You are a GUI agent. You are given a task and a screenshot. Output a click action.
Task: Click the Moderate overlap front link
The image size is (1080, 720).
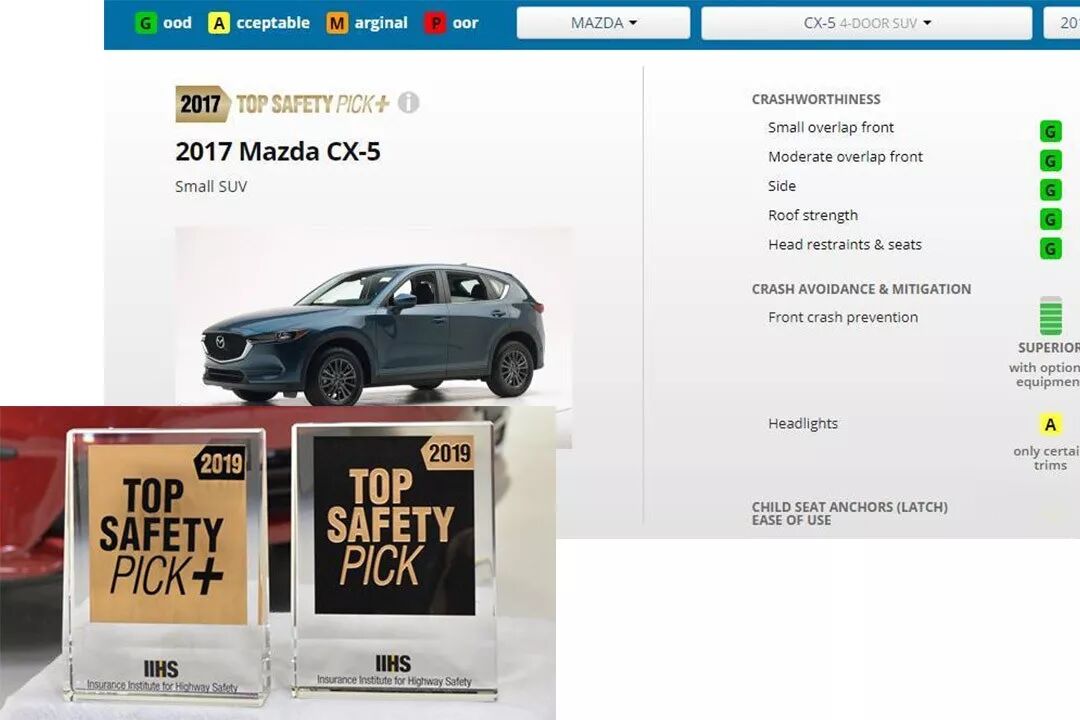coord(845,157)
